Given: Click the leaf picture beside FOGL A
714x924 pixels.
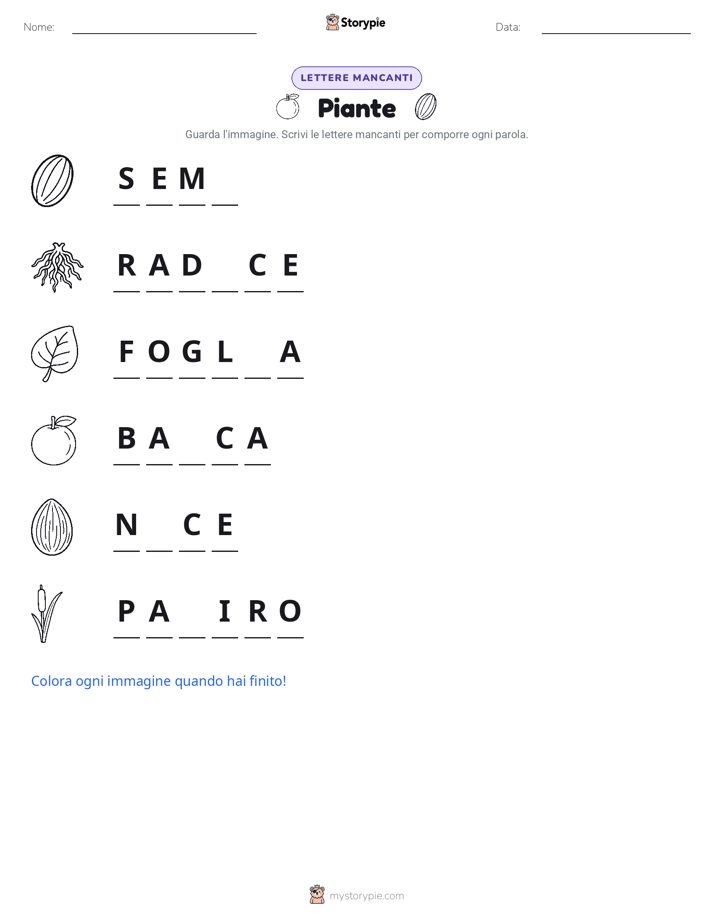Looking at the screenshot, I should tap(55, 354).
